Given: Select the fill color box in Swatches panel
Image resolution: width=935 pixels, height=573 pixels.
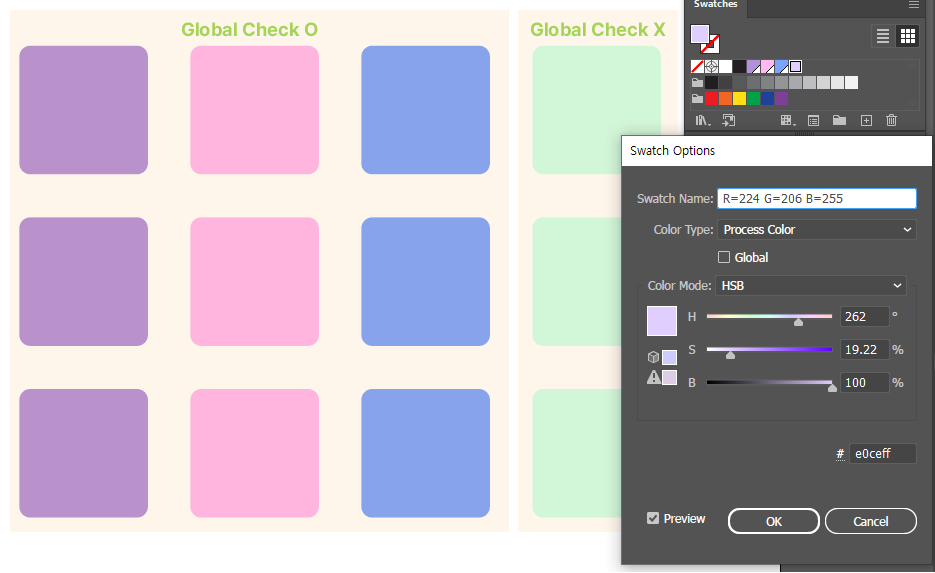Looking at the screenshot, I should pos(700,34).
